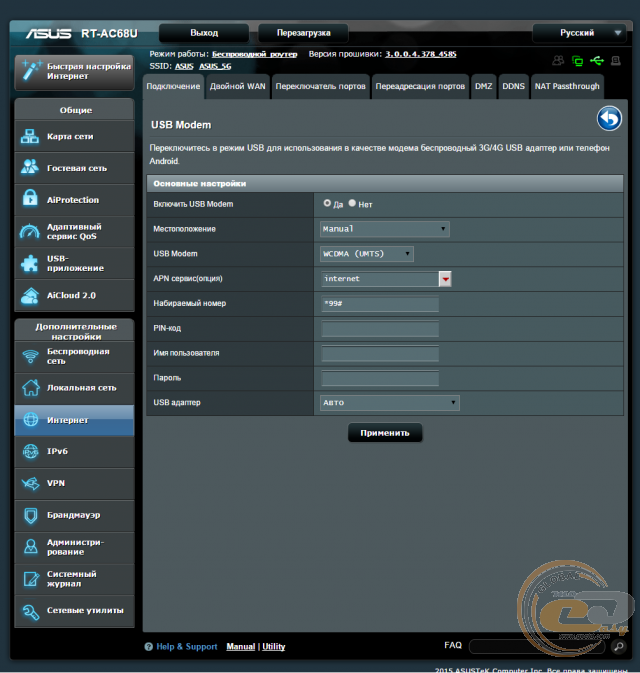Viewport: 640px width, 673px height.
Task: Switch to the Переключатель портов tab
Action: pyautogui.click(x=321, y=87)
